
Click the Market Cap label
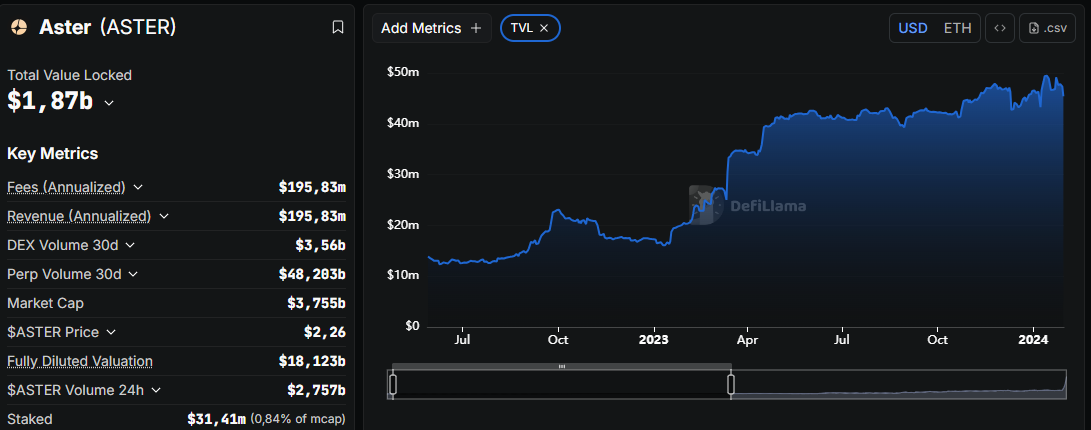[x=45, y=303]
